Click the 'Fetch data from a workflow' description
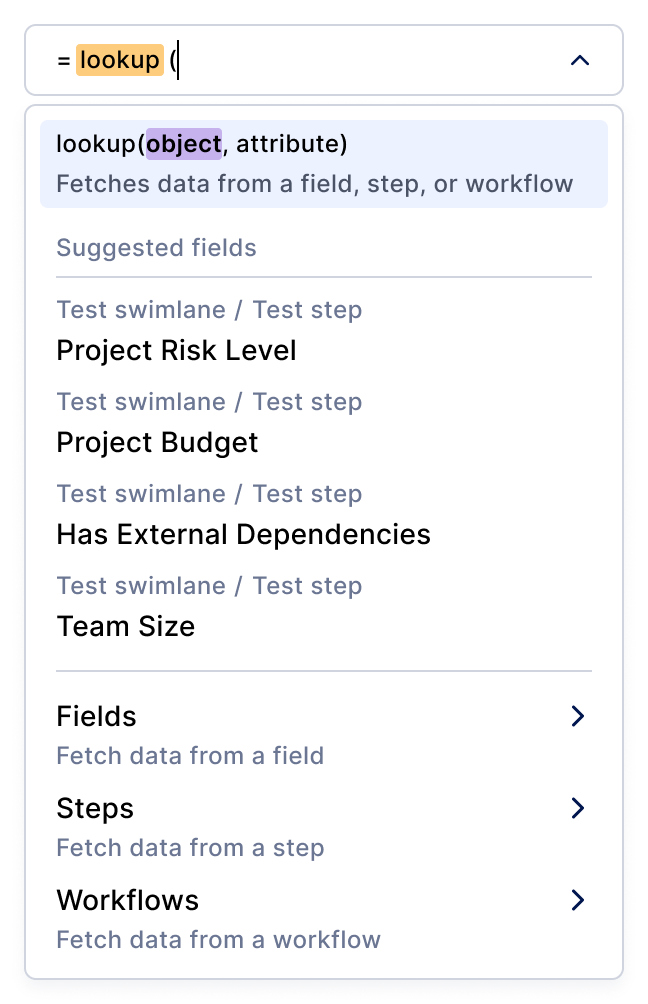 tap(218, 940)
